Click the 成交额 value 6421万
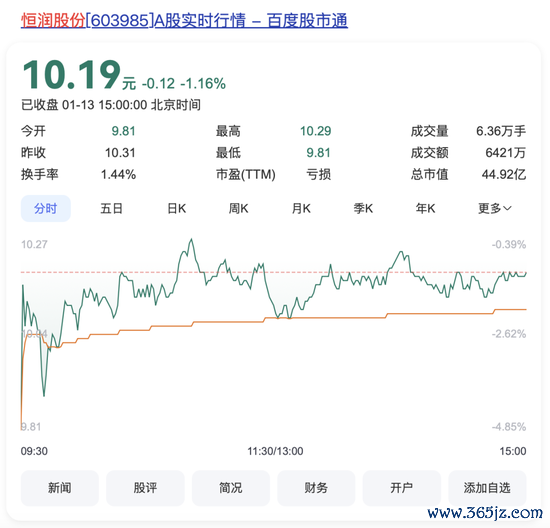 (505, 153)
